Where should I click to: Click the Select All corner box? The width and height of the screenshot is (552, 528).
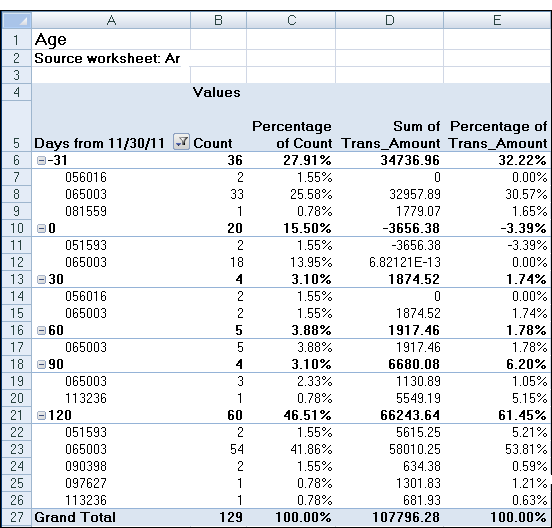click(17, 20)
